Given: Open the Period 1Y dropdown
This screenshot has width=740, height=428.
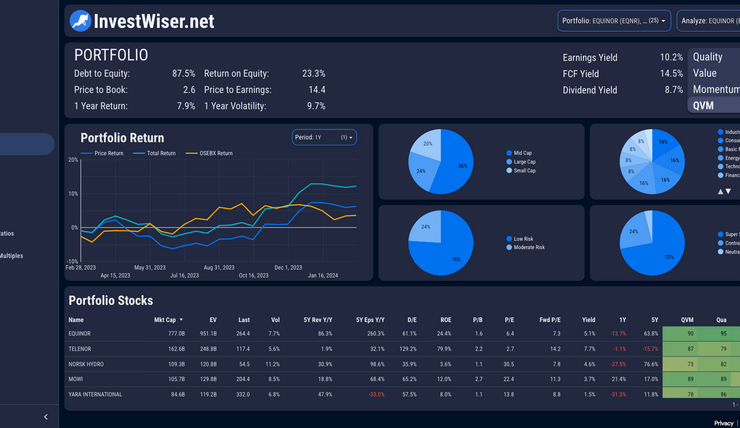Looking at the screenshot, I should (324, 137).
